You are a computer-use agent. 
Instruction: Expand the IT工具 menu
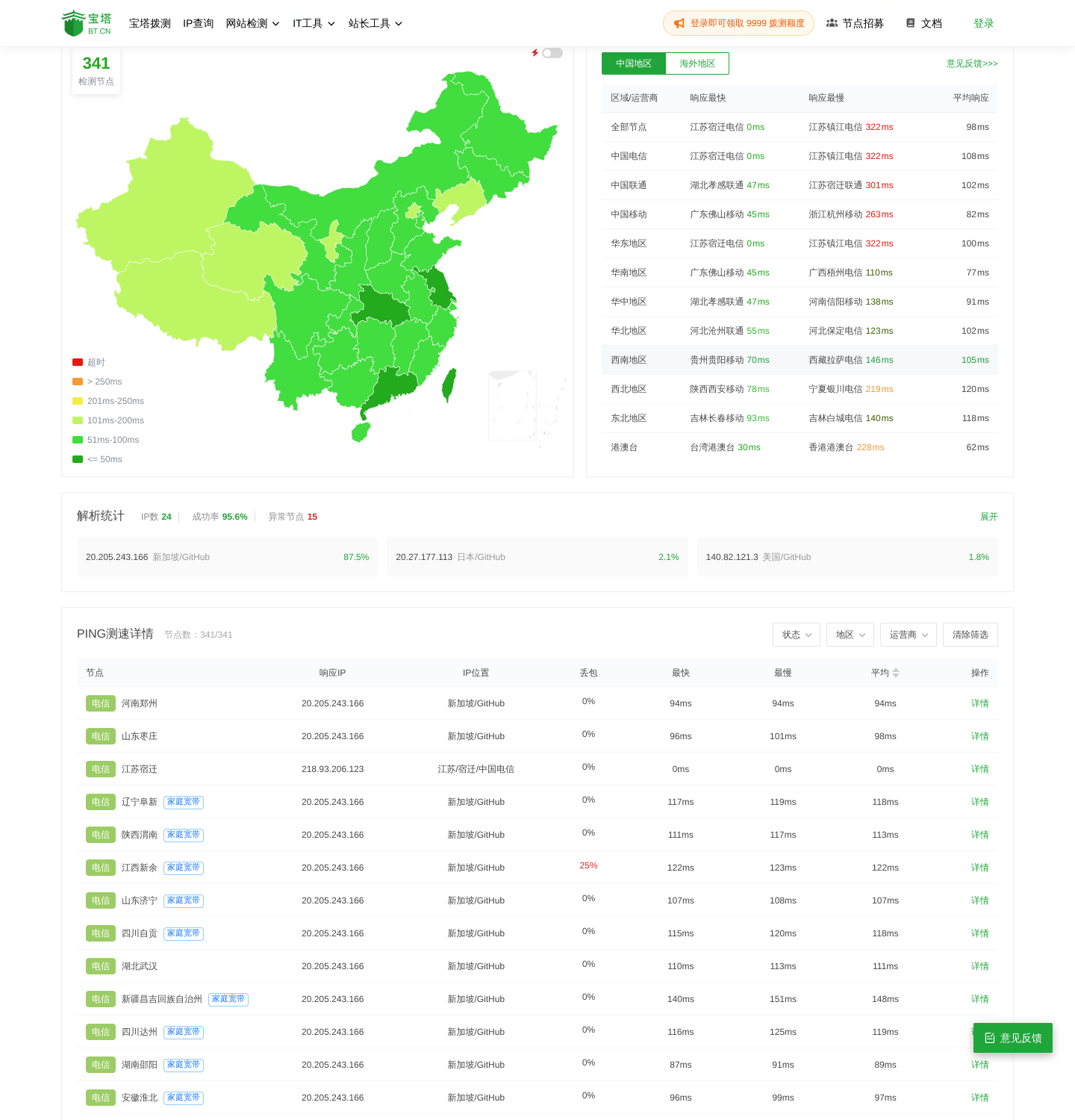314,23
